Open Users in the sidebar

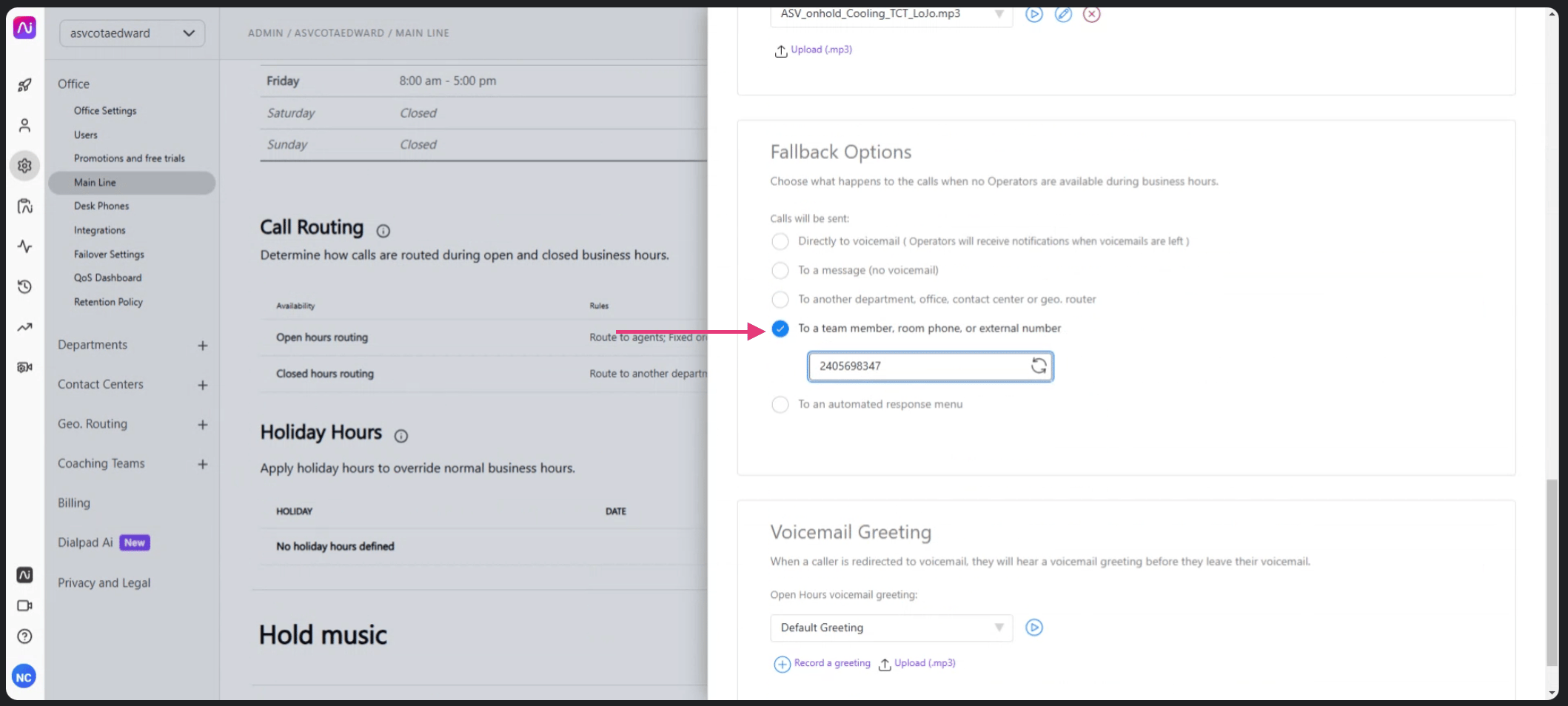coord(86,135)
